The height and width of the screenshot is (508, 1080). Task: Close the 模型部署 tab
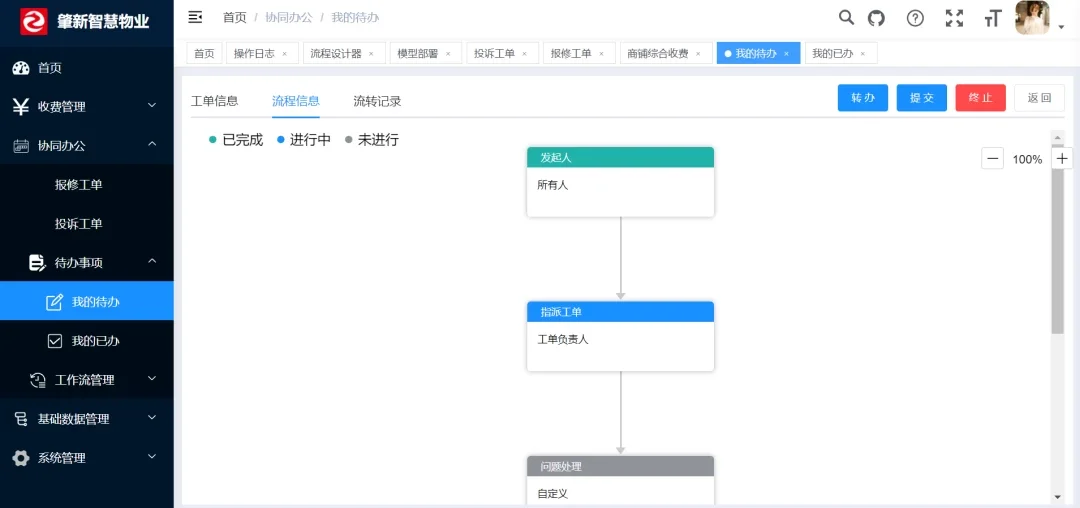[448, 54]
